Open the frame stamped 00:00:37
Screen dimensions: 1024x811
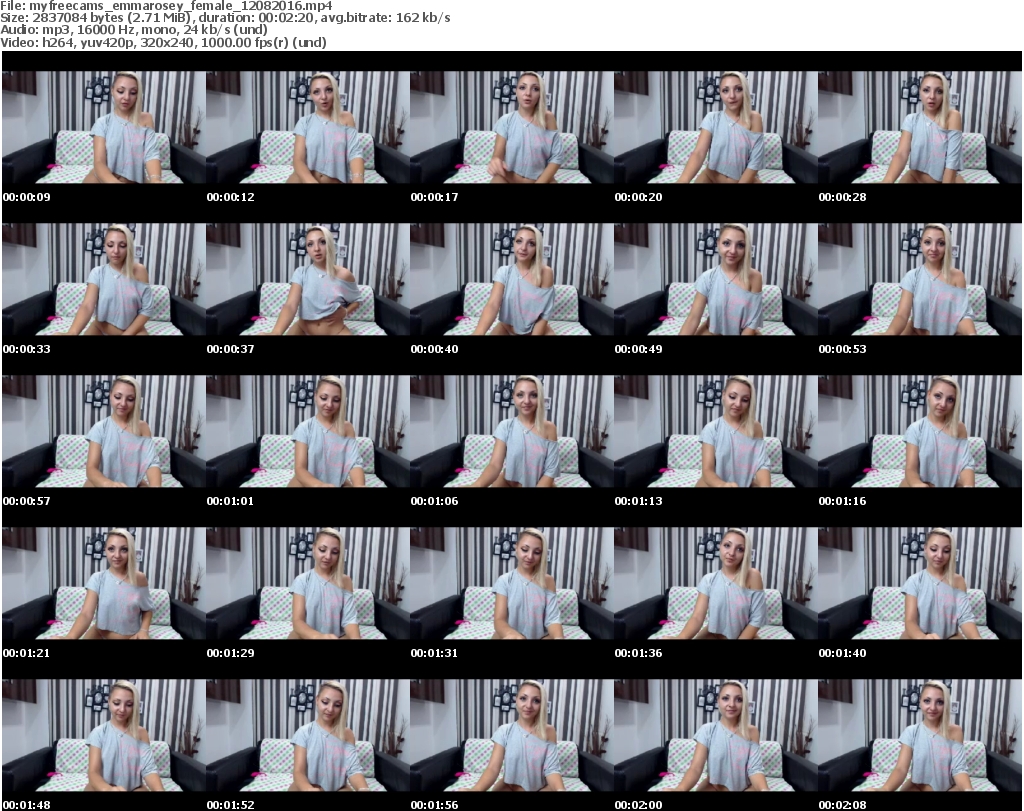click(x=308, y=279)
